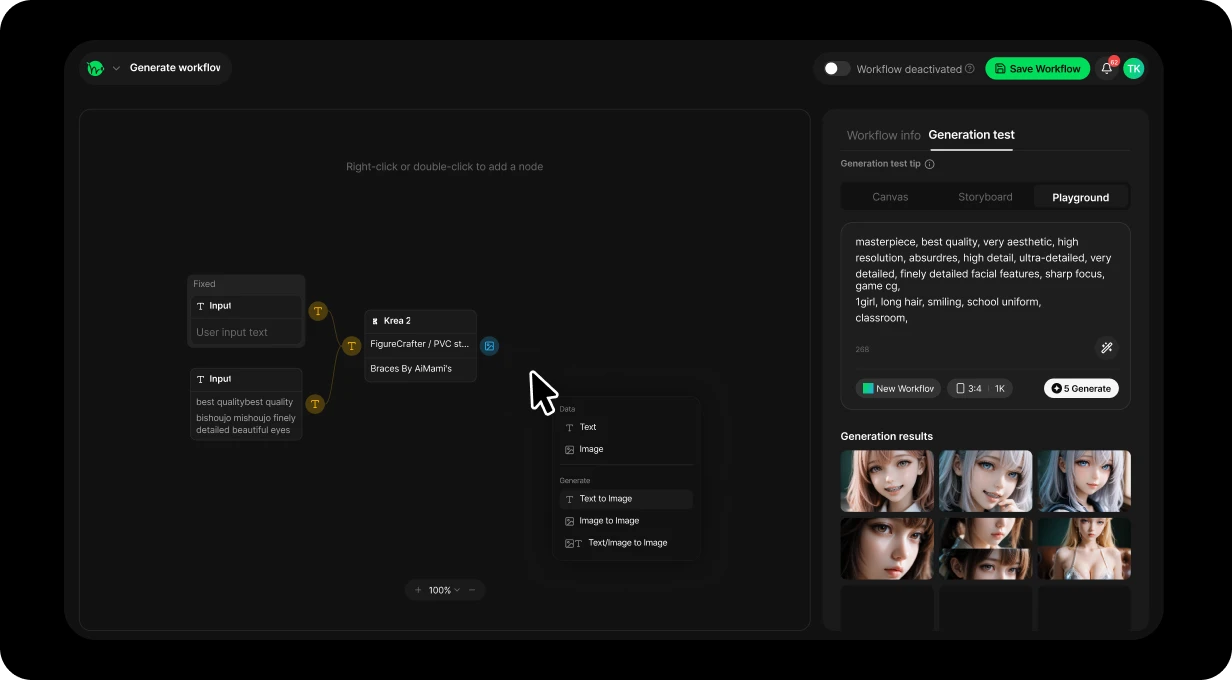Select the Canvas mode tab
The width and height of the screenshot is (1232, 680).
click(x=890, y=197)
